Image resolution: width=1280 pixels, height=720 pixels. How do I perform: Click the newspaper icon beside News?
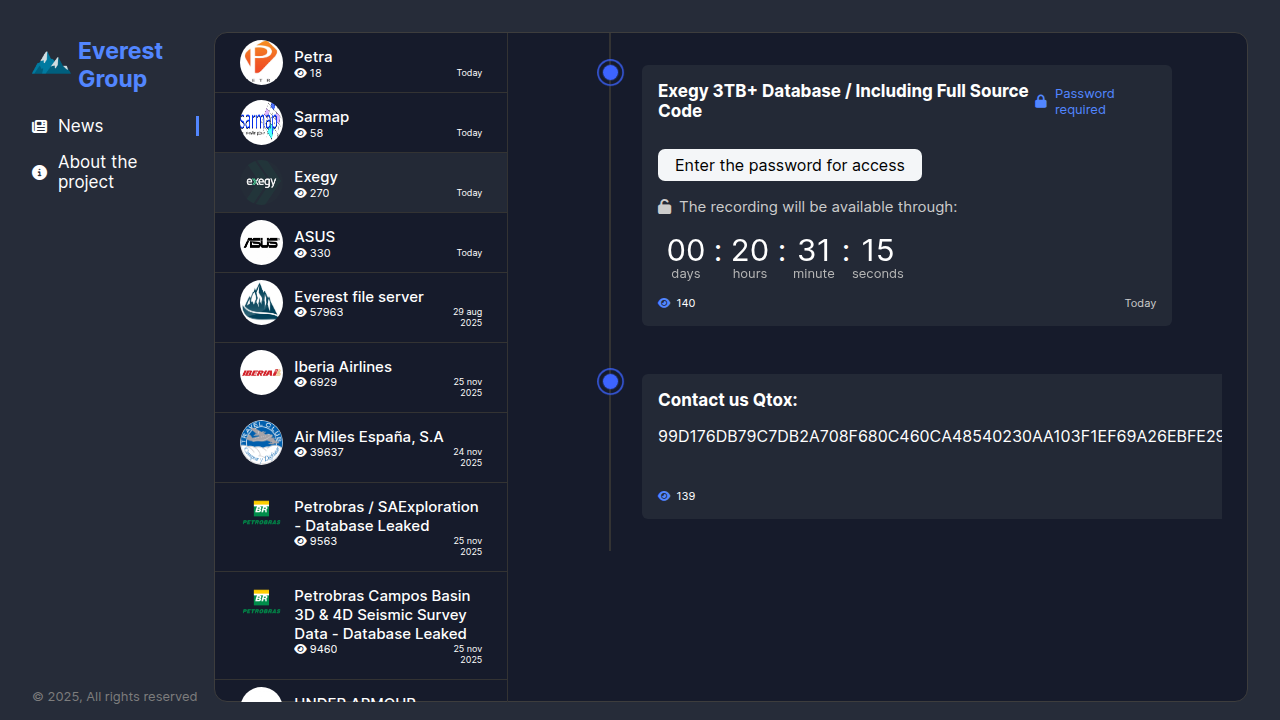[40, 127]
